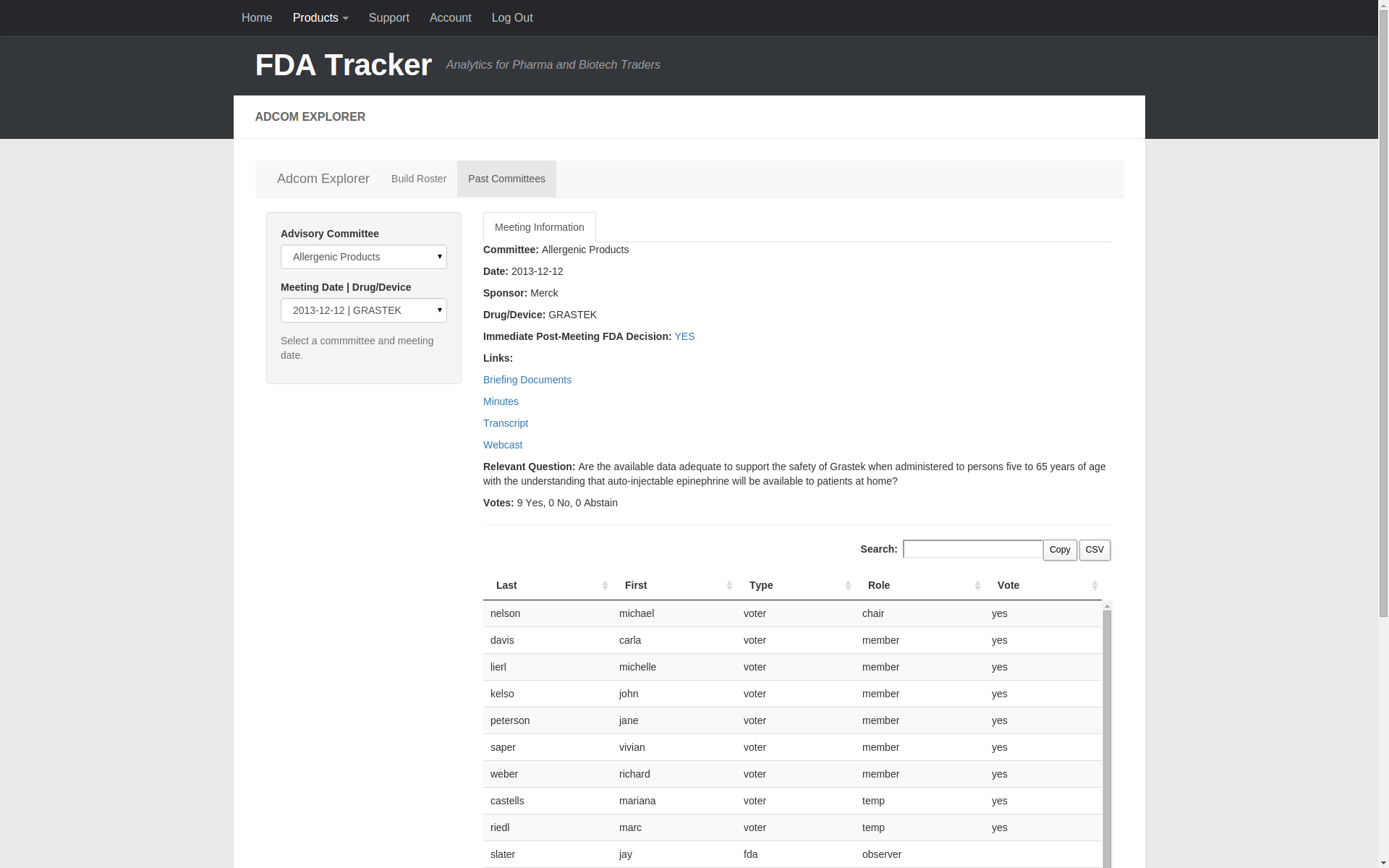Sort table by Role column
The width and height of the screenshot is (1389, 868).
click(922, 585)
